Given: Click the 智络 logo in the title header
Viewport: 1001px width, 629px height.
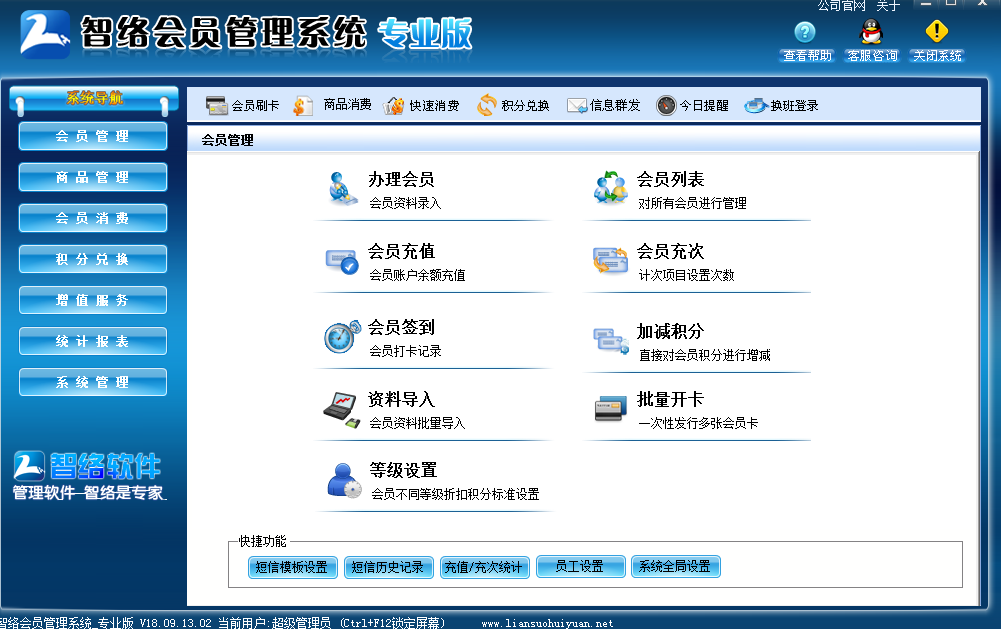Looking at the screenshot, I should tap(45, 34).
